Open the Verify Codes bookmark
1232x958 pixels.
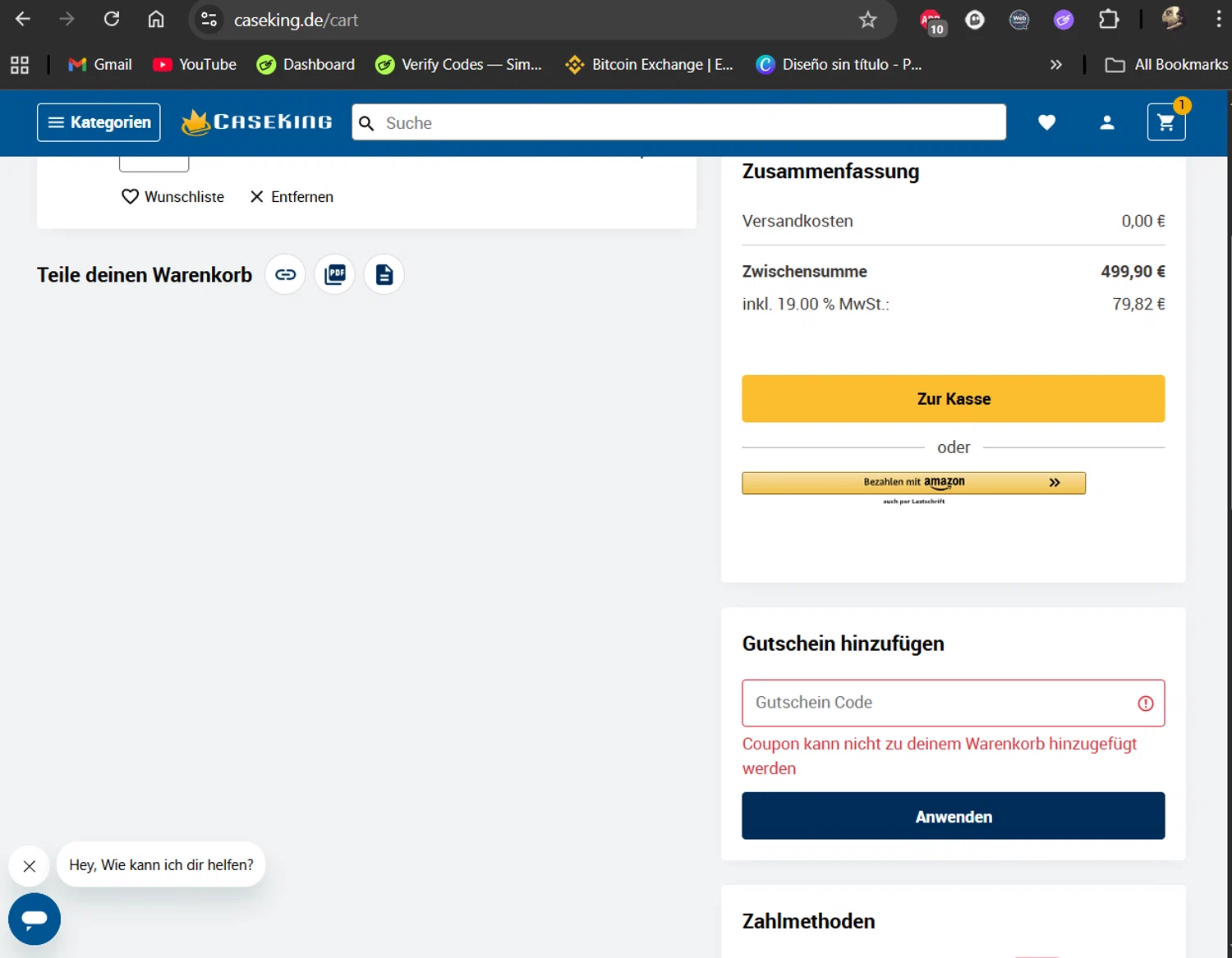[x=458, y=65]
